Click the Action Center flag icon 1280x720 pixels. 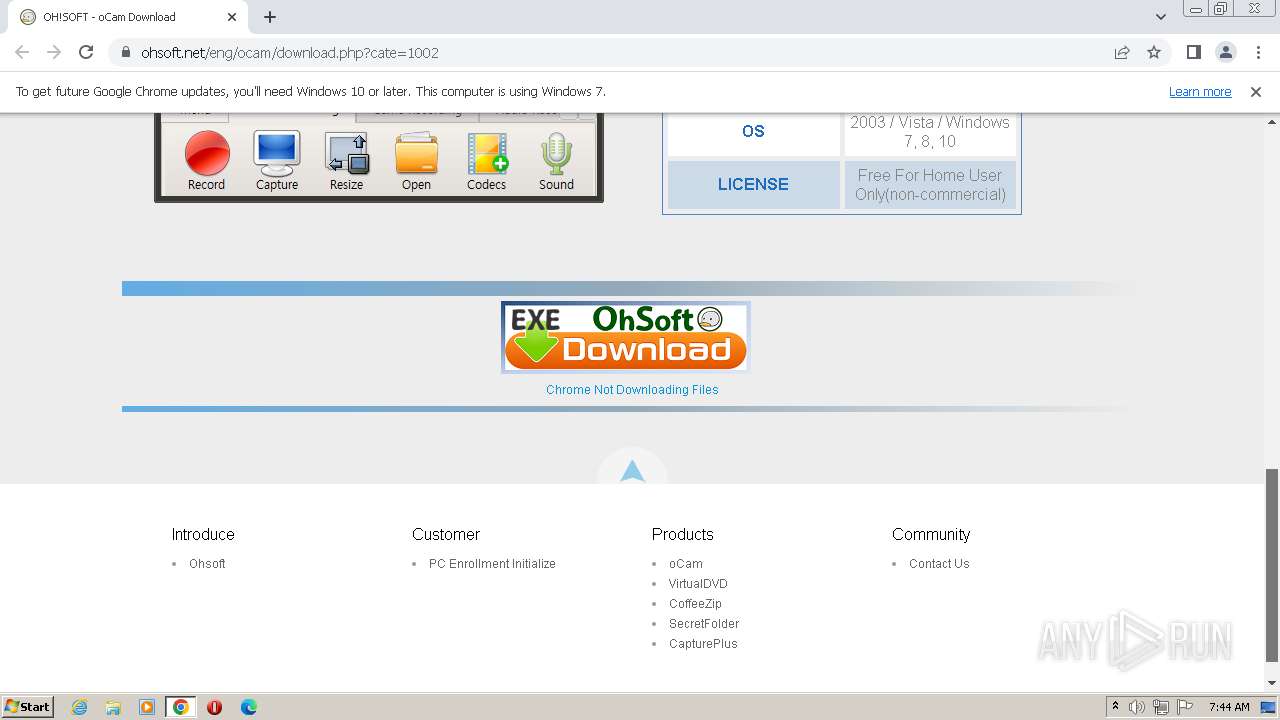click(1185, 707)
